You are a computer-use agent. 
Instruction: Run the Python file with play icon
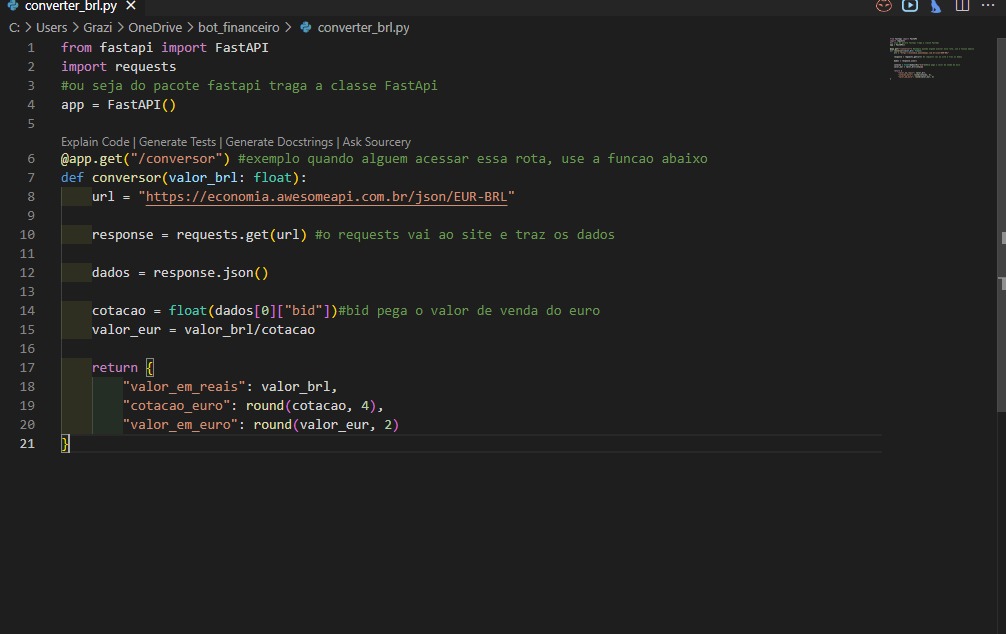point(910,6)
